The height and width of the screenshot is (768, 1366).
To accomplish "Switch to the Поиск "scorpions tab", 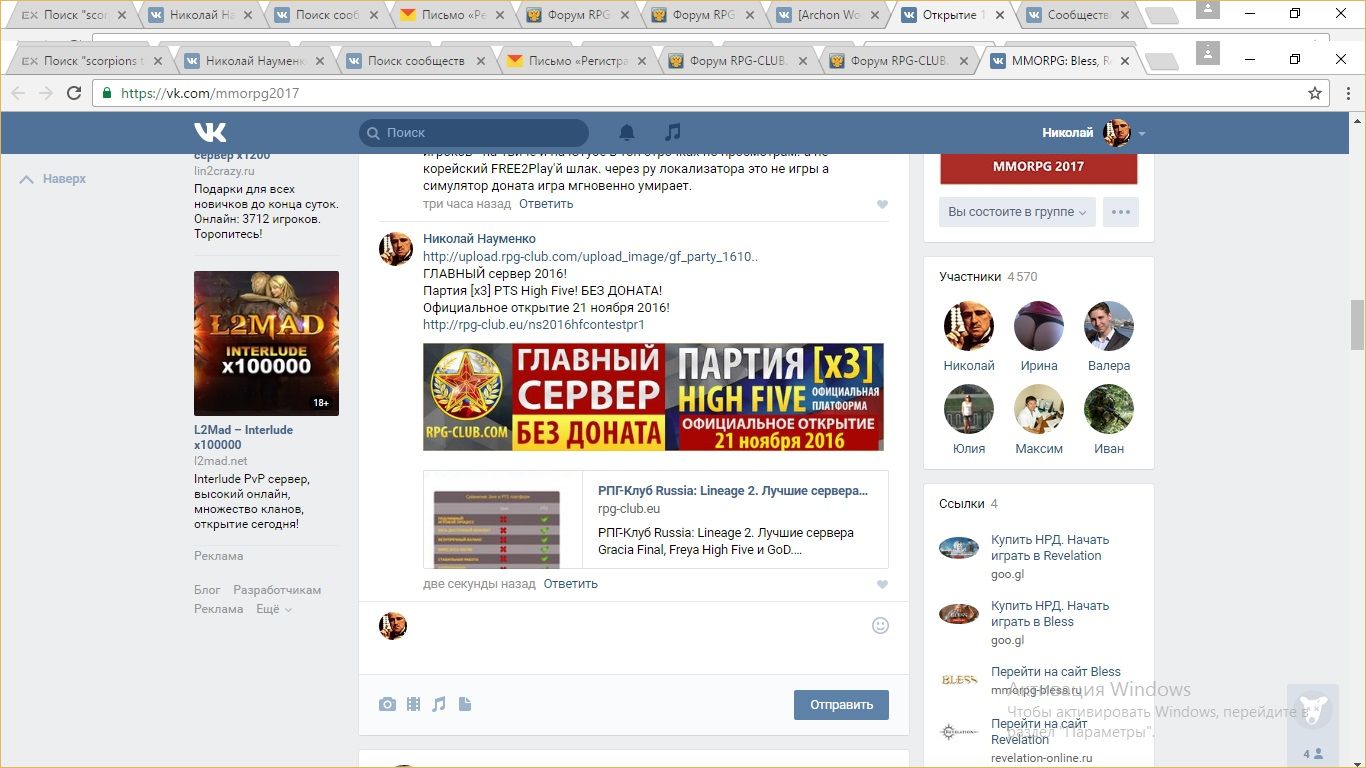I will 94,60.
